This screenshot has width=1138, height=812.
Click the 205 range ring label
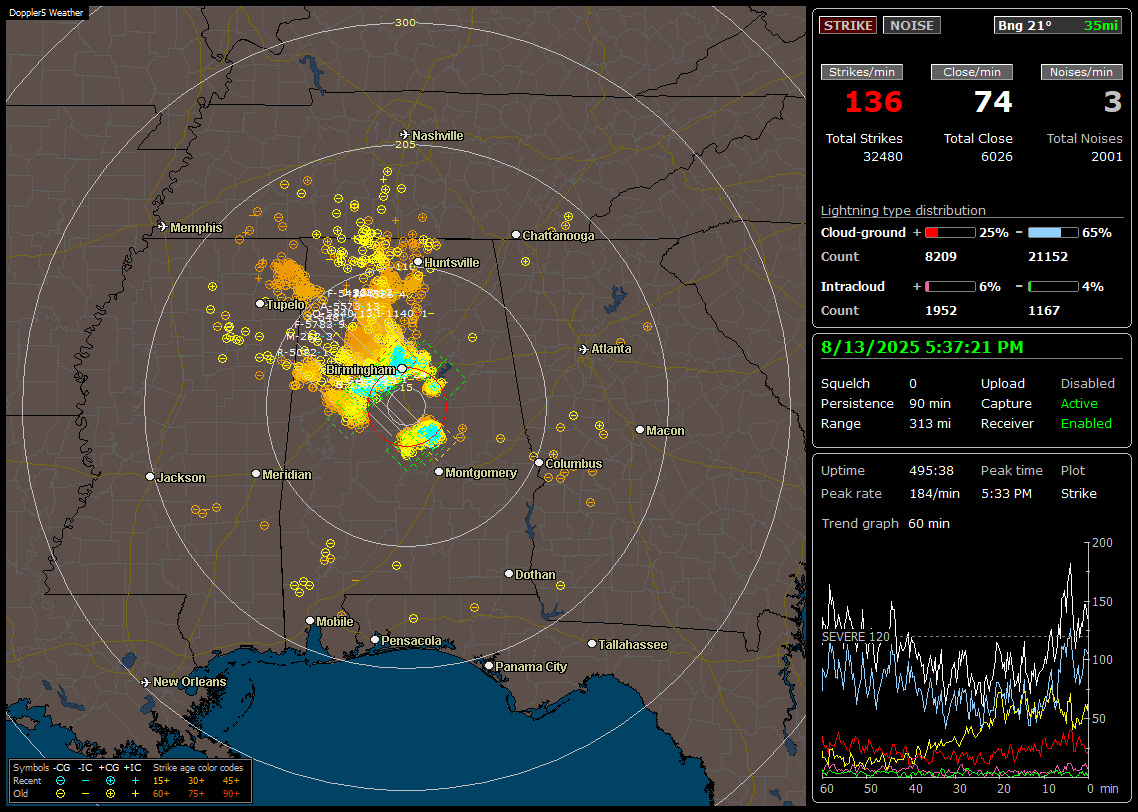click(405, 144)
